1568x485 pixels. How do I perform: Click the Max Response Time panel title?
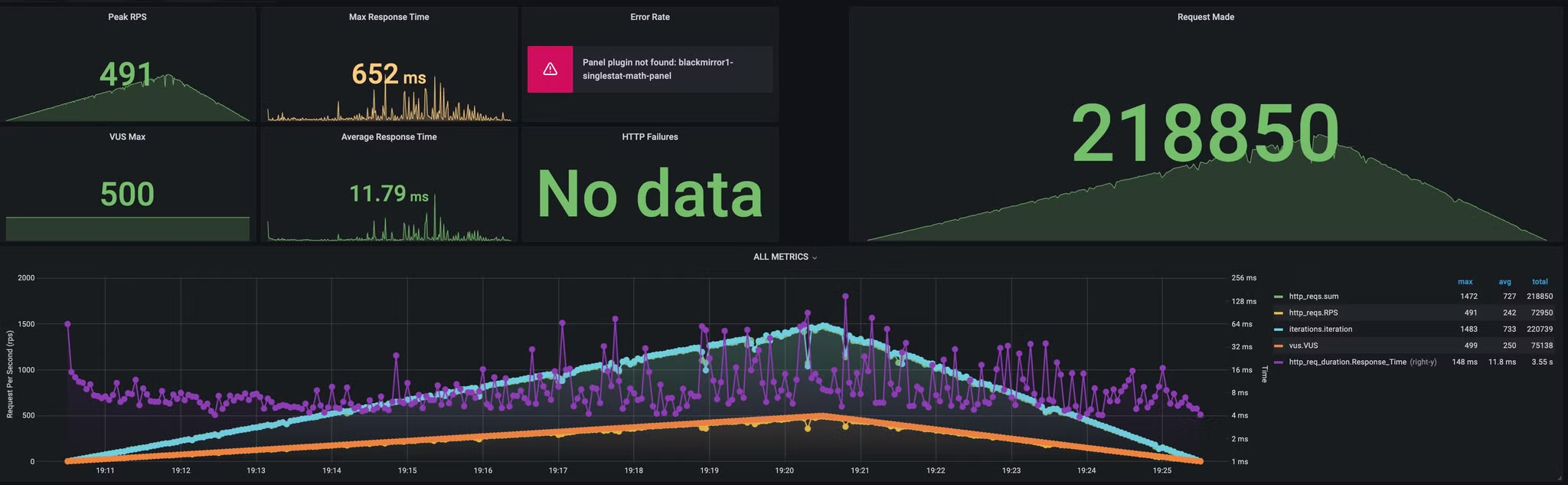pyautogui.click(x=389, y=17)
